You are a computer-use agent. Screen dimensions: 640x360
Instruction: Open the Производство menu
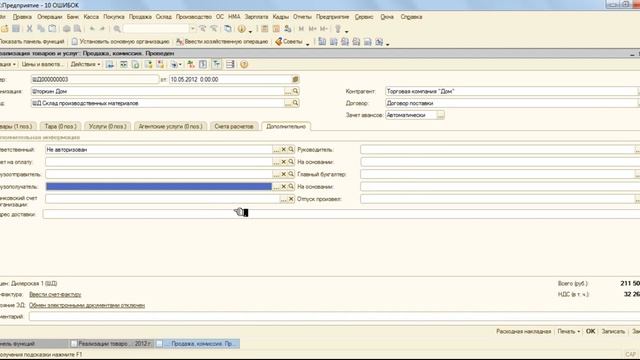coord(193,17)
